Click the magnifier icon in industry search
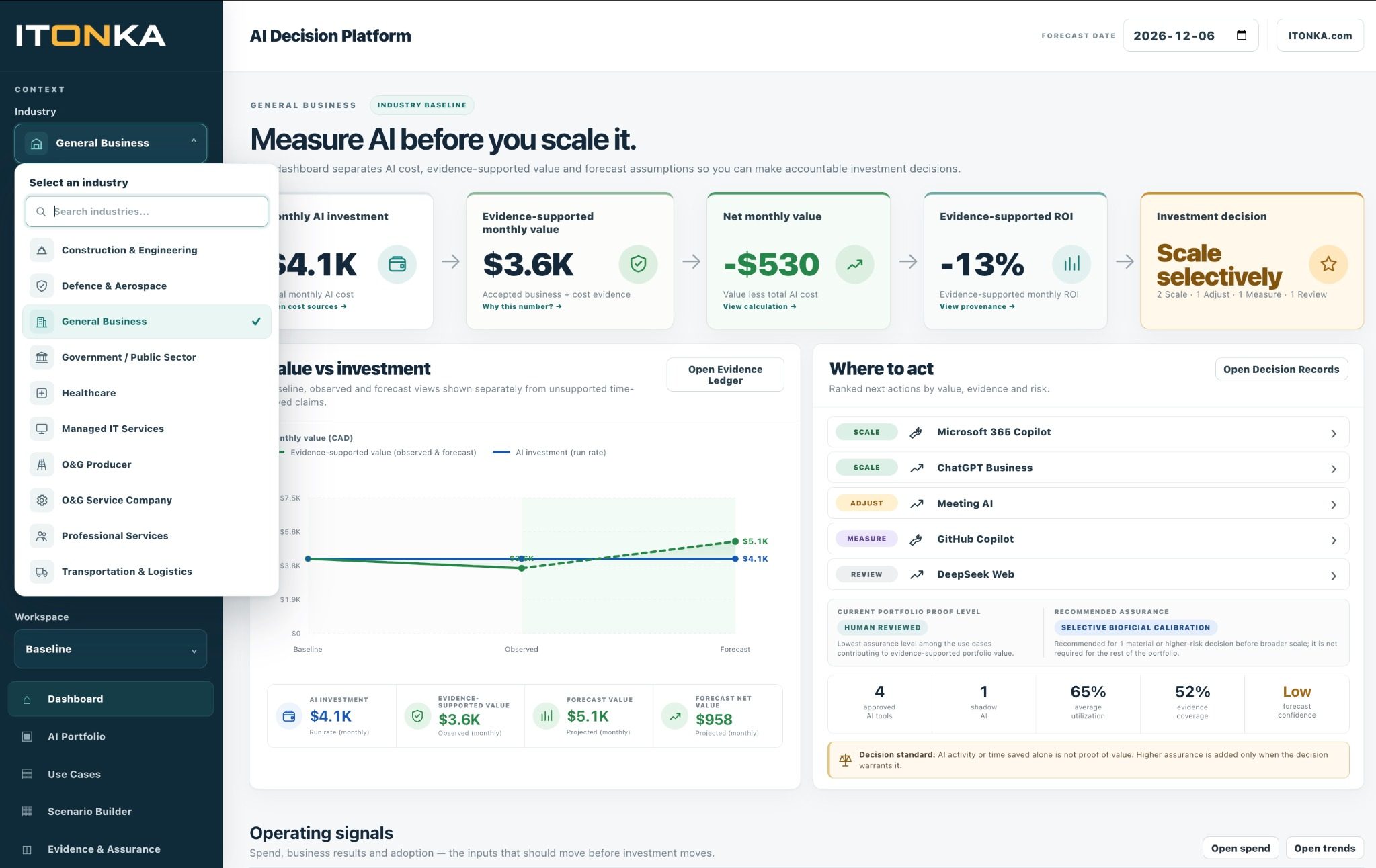Viewport: 1376px width, 868px height. coord(41,212)
